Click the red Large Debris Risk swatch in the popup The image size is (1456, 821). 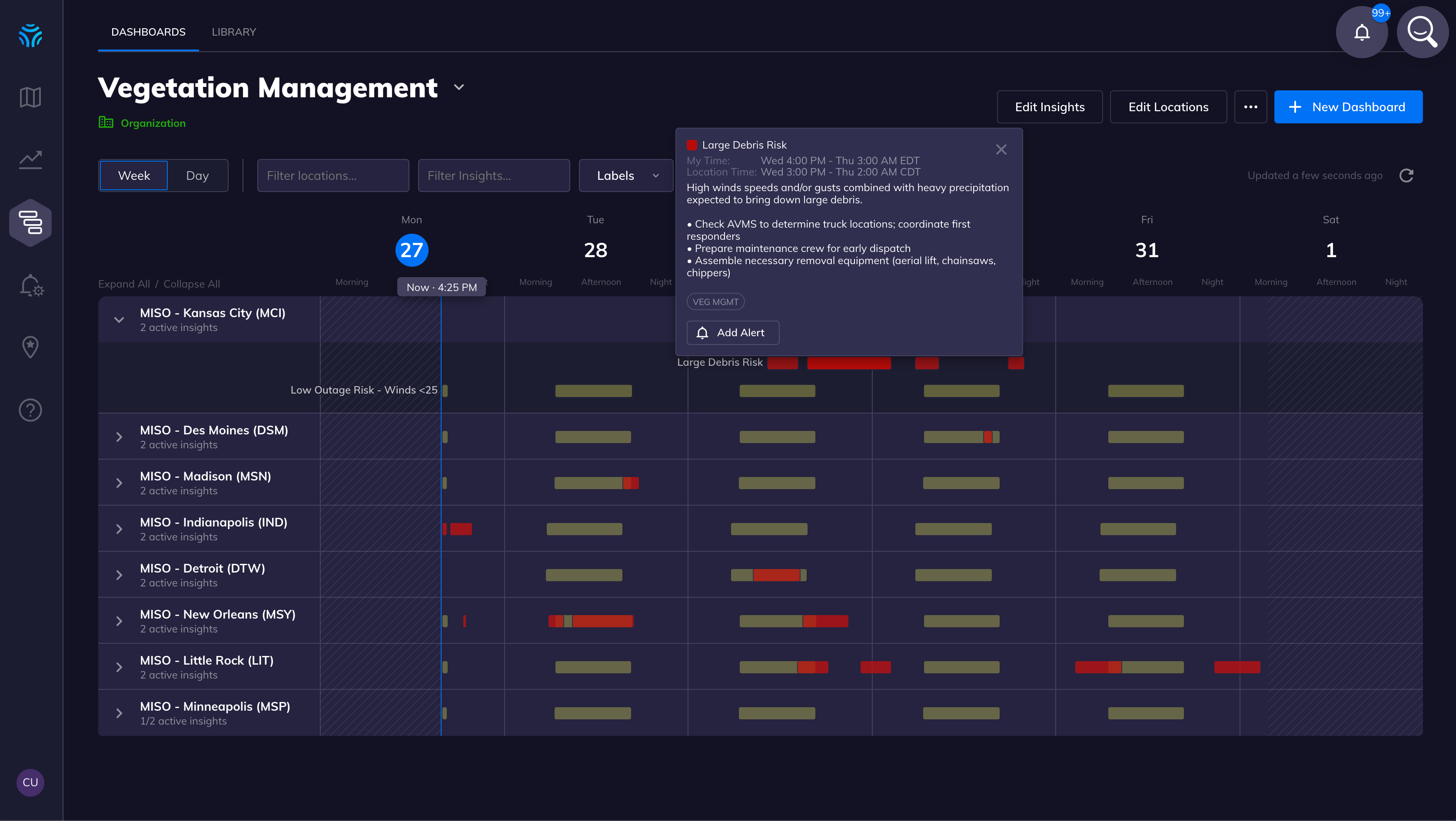tap(692, 145)
